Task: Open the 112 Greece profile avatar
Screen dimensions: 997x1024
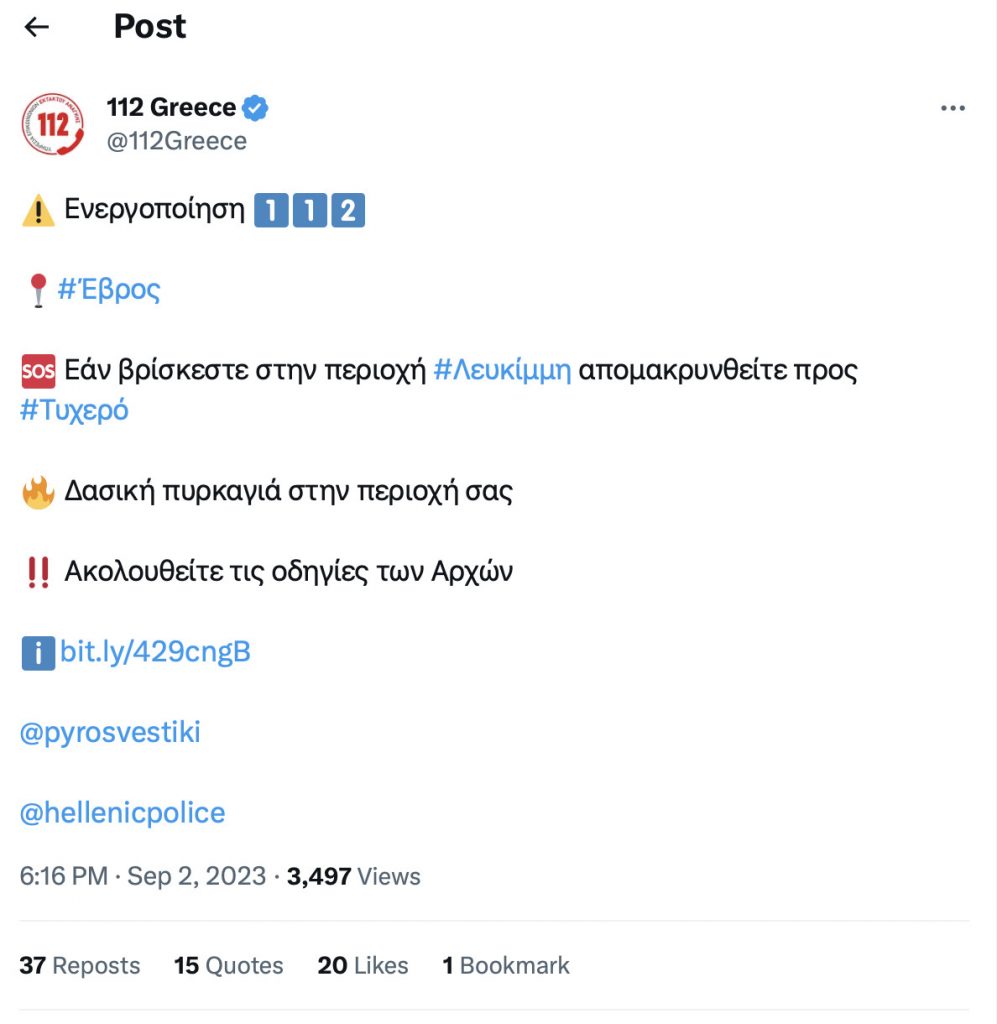Action: (52, 124)
